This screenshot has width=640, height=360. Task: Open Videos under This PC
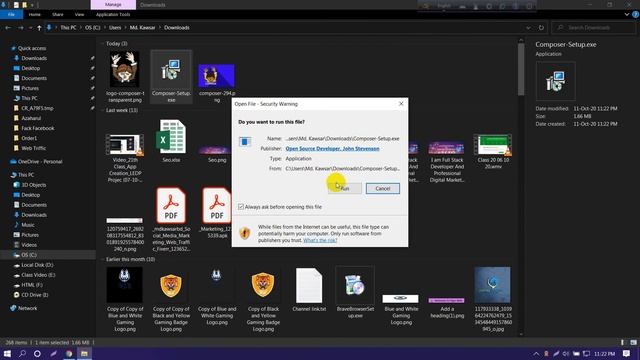coord(29,245)
